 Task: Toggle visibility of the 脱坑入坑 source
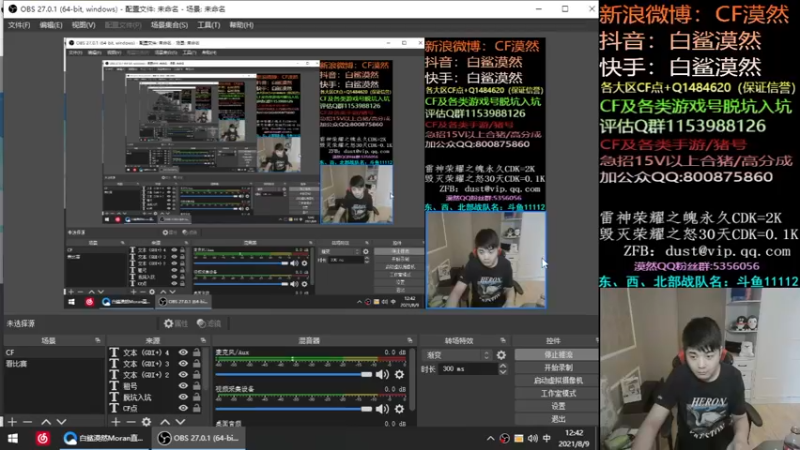pyautogui.click(x=183, y=397)
